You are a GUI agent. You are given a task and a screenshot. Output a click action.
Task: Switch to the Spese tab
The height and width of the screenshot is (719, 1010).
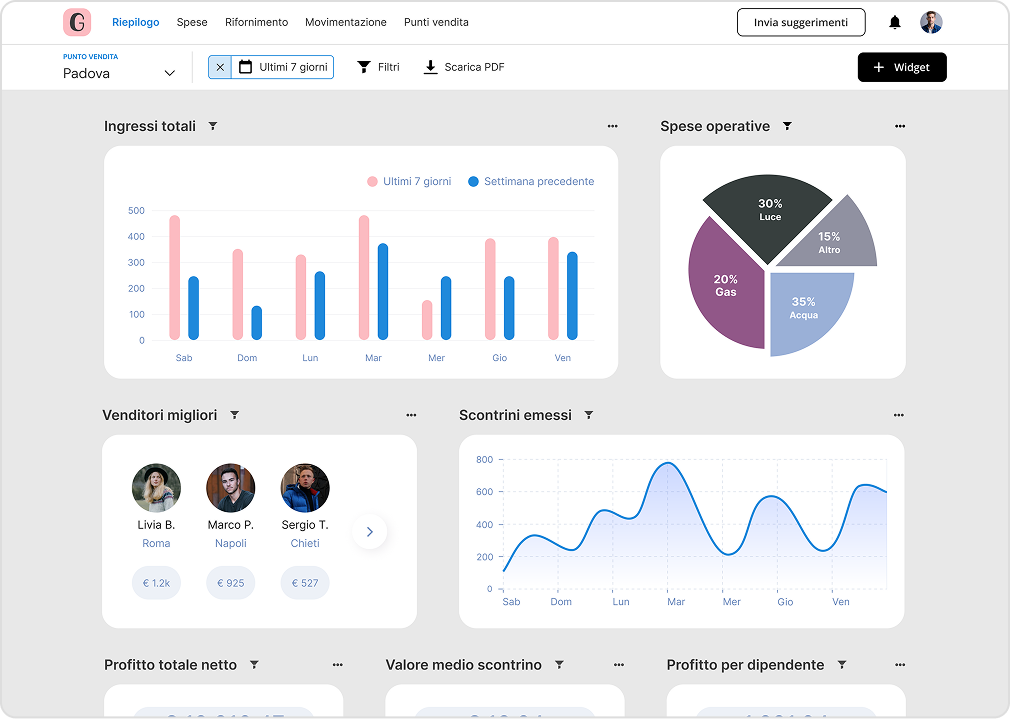[x=192, y=22]
